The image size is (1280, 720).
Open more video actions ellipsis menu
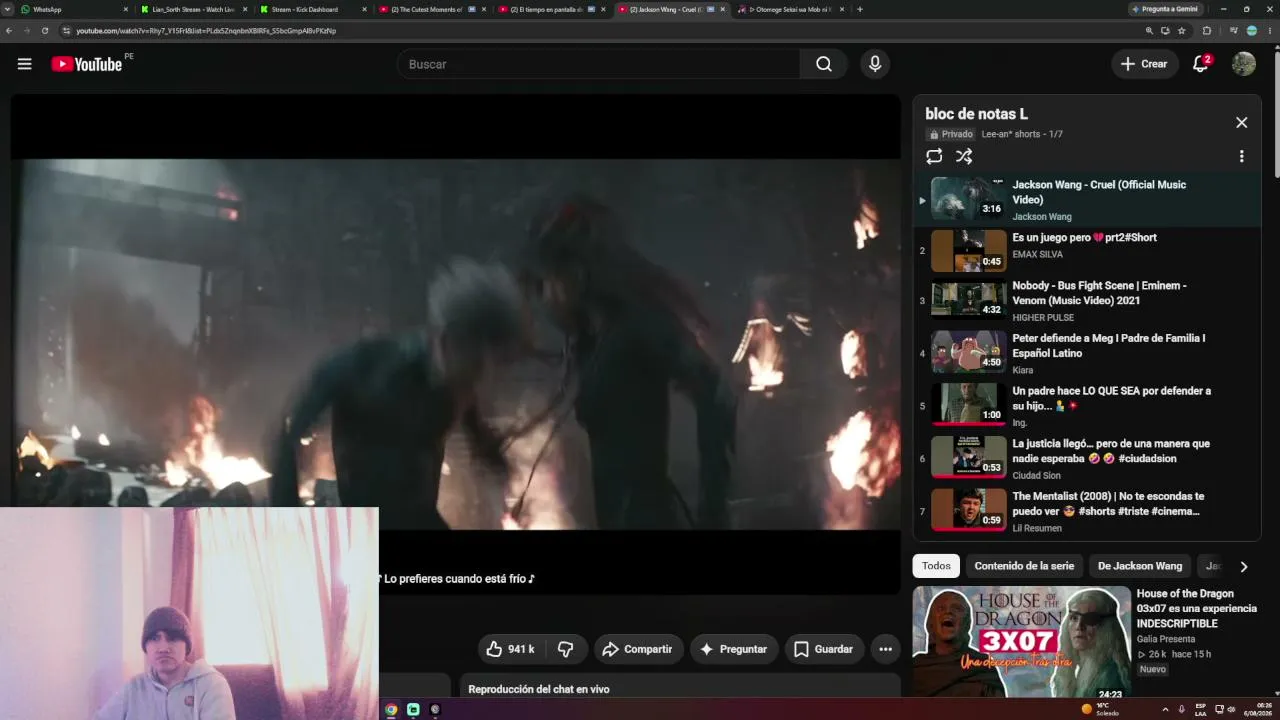click(885, 649)
